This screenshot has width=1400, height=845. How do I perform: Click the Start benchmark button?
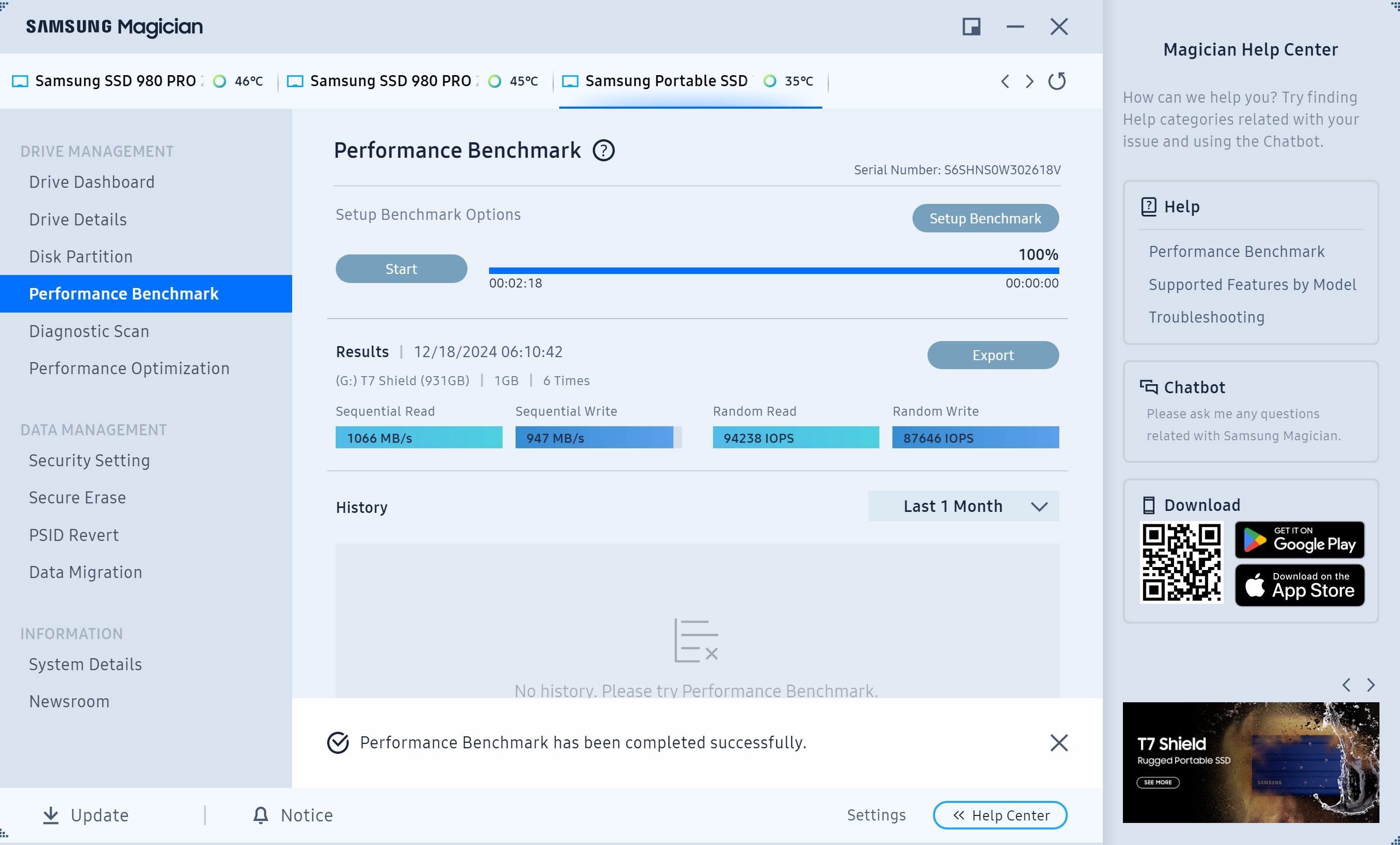401,268
